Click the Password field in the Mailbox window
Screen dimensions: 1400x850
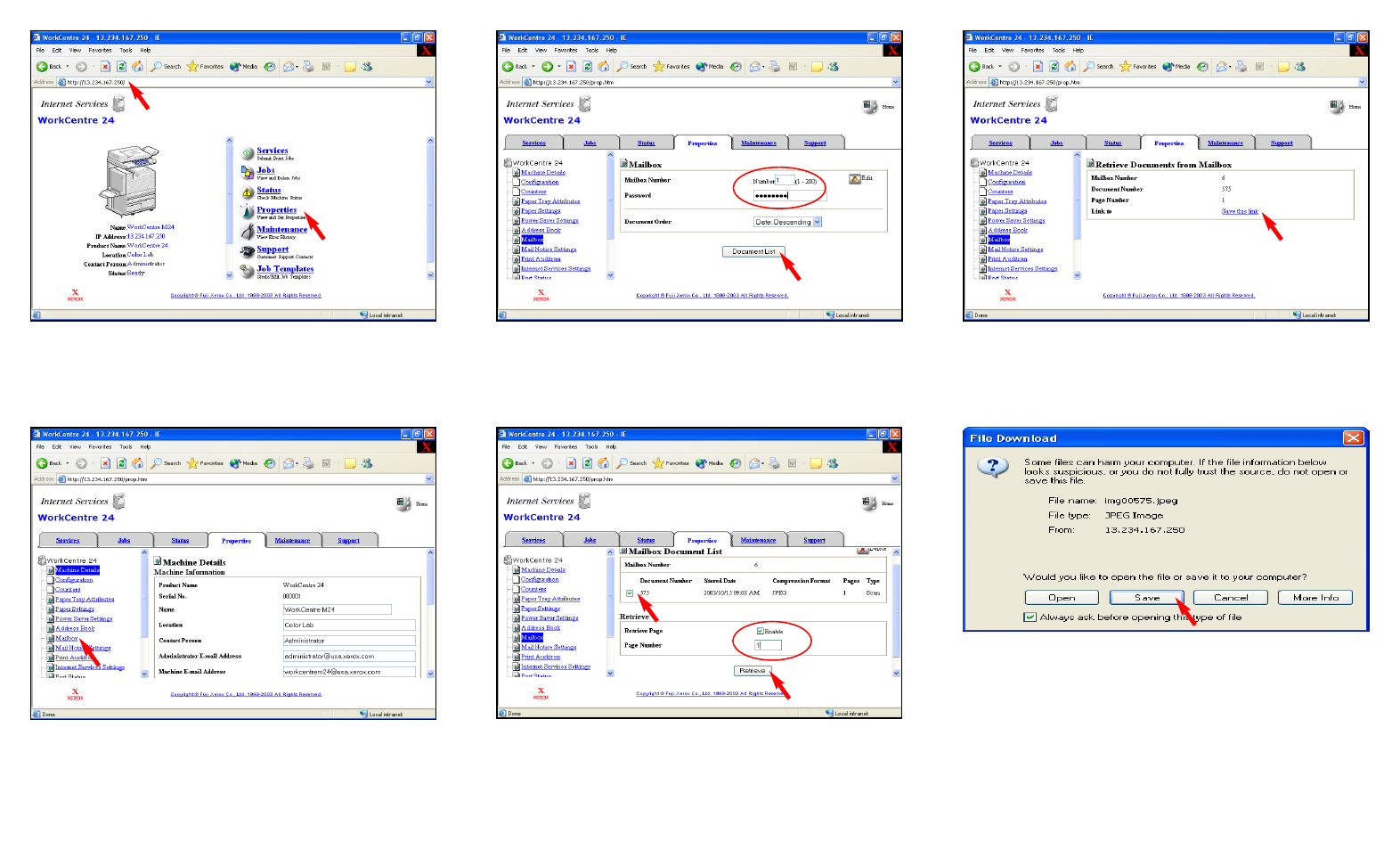789,195
